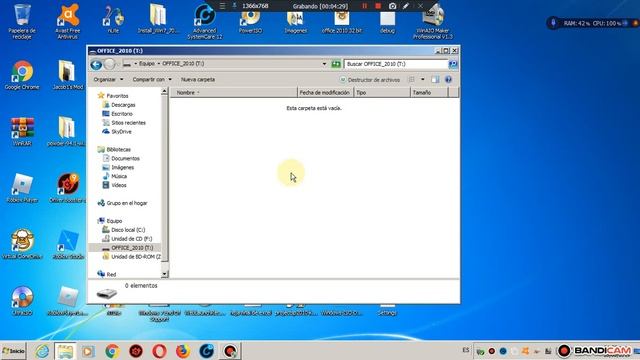Image resolution: width=640 pixels, height=360 pixels.
Task: Open Documentos library
Action: 121,158
